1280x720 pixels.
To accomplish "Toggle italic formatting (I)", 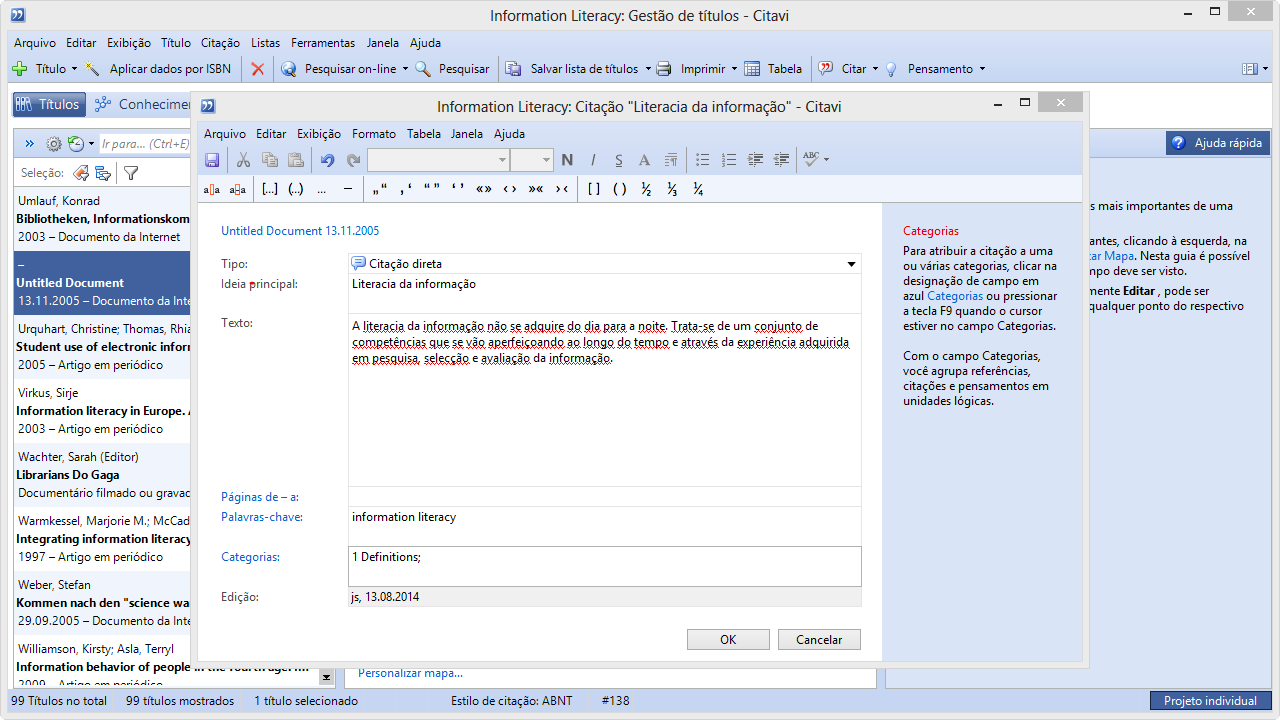I will 593,160.
